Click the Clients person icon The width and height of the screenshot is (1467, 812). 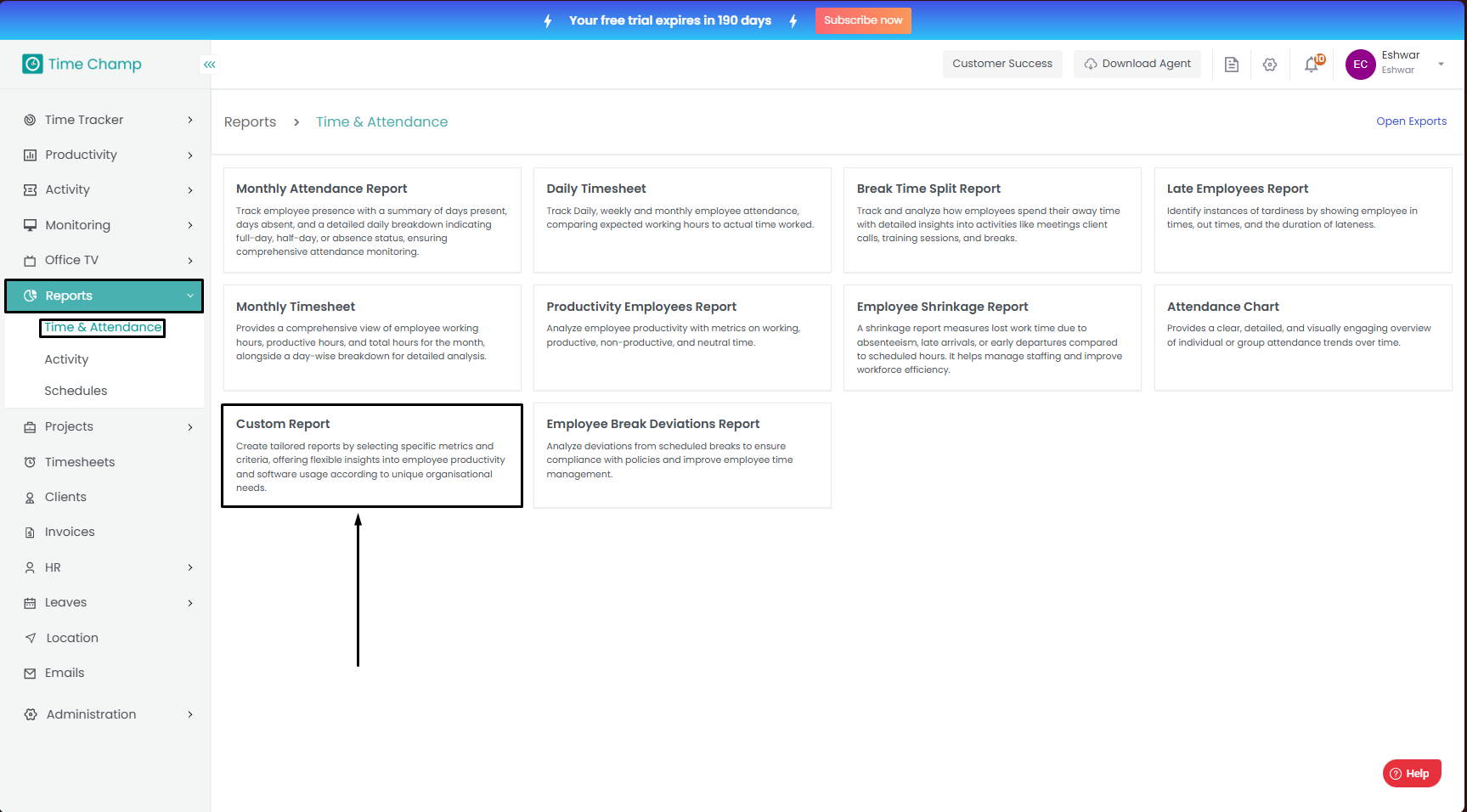(30, 498)
